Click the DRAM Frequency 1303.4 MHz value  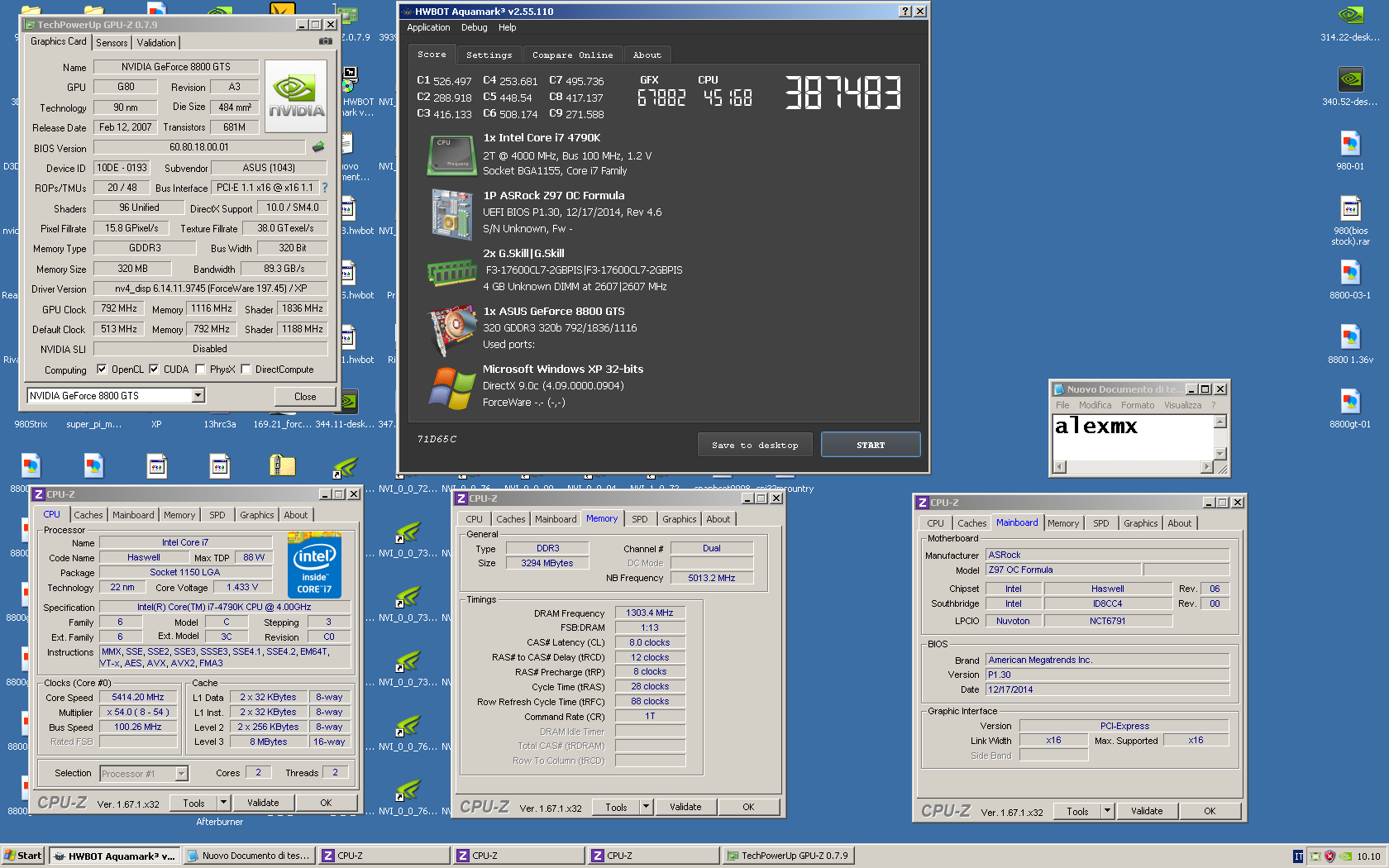650,613
